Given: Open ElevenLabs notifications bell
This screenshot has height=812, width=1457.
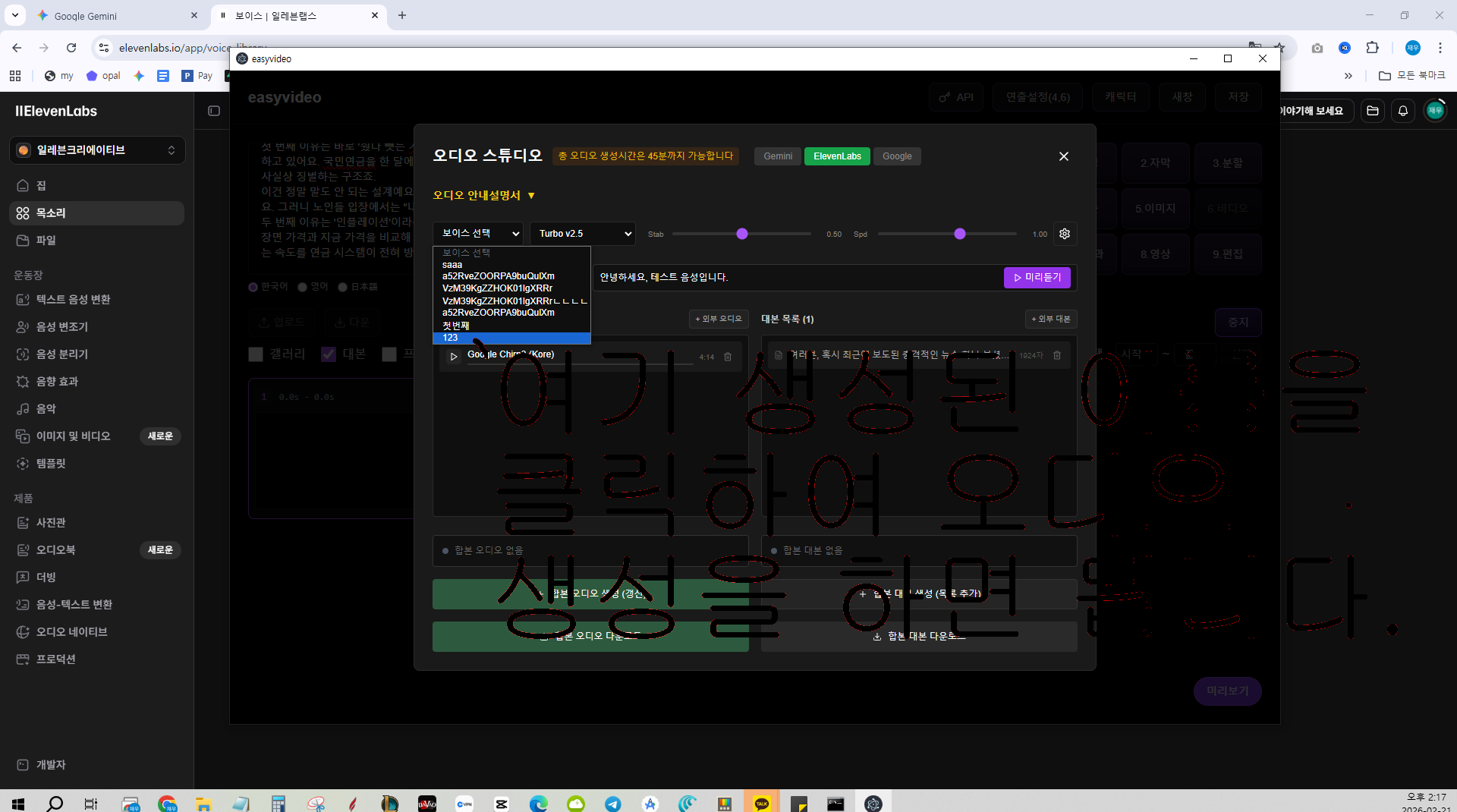Looking at the screenshot, I should [1403, 111].
